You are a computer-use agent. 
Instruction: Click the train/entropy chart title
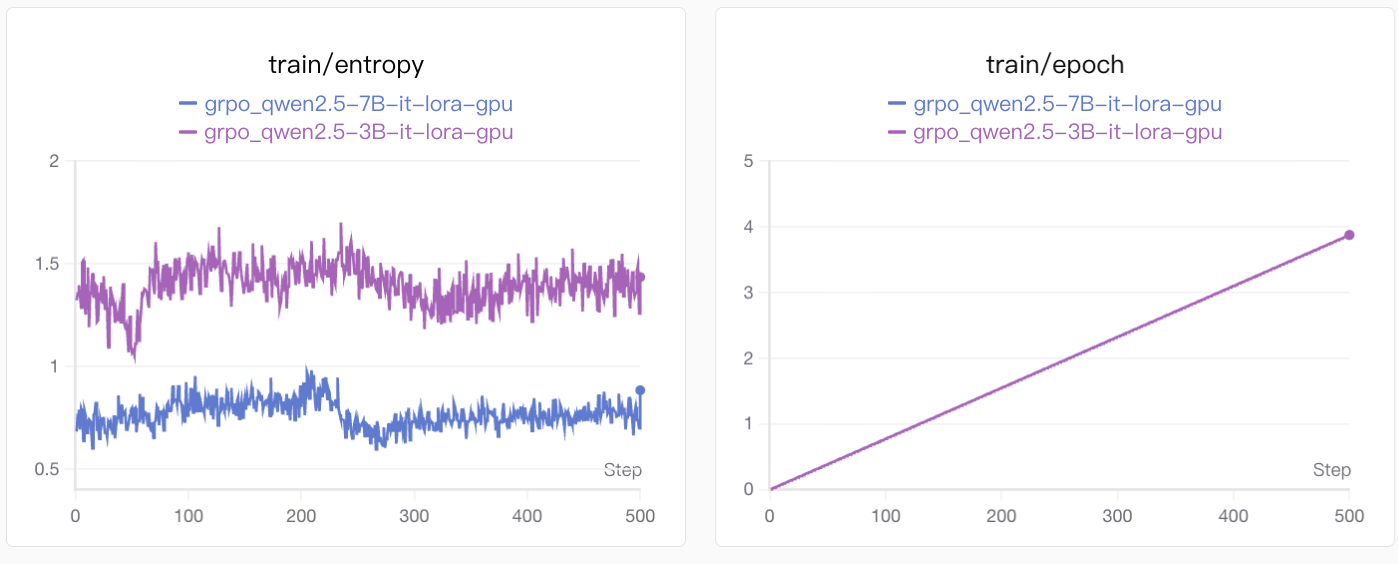[x=346, y=65]
